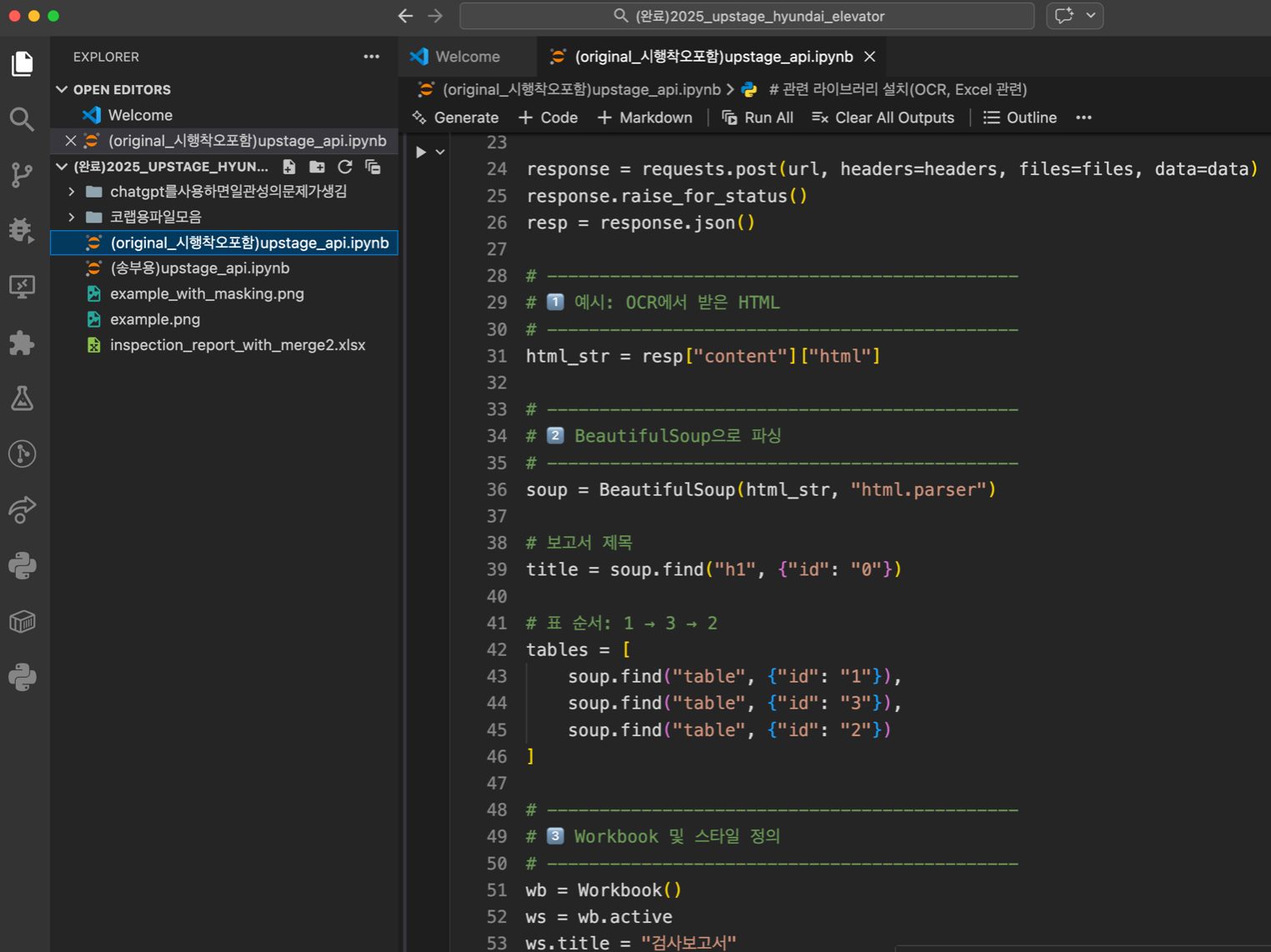The width and height of the screenshot is (1271, 952).
Task: Click the search command center field
Action: [x=747, y=16]
